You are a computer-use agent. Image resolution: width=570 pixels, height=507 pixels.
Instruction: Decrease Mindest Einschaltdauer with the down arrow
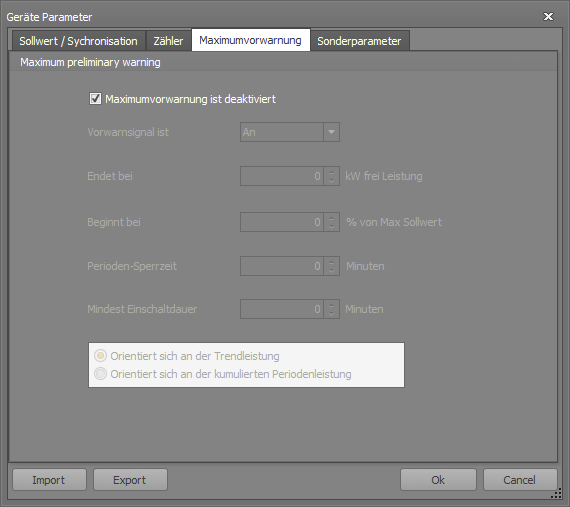pyautogui.click(x=332, y=314)
